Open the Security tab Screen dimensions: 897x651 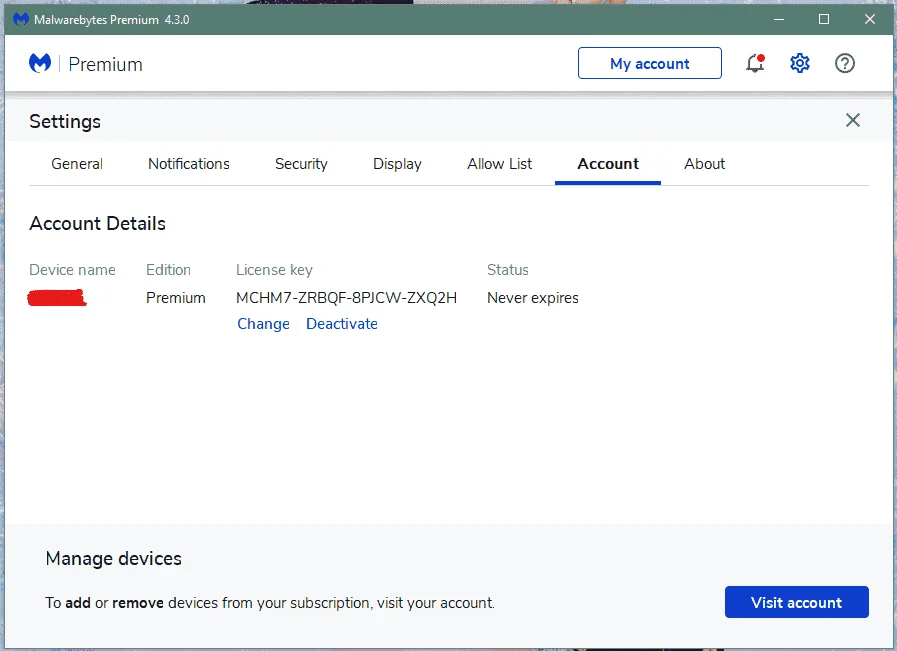301,164
